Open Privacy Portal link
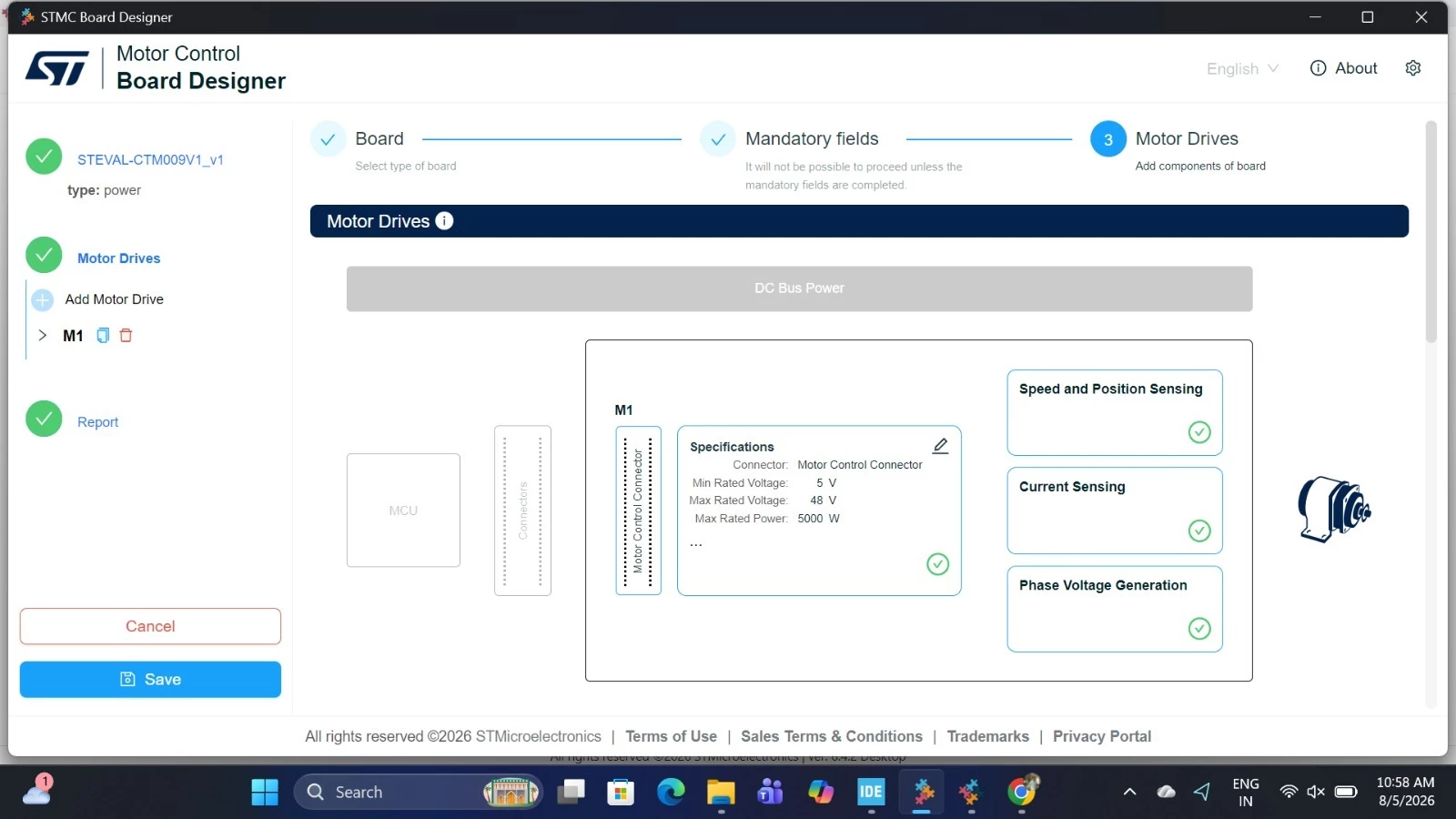Viewport: 1456px width, 819px height. [x=1102, y=736]
